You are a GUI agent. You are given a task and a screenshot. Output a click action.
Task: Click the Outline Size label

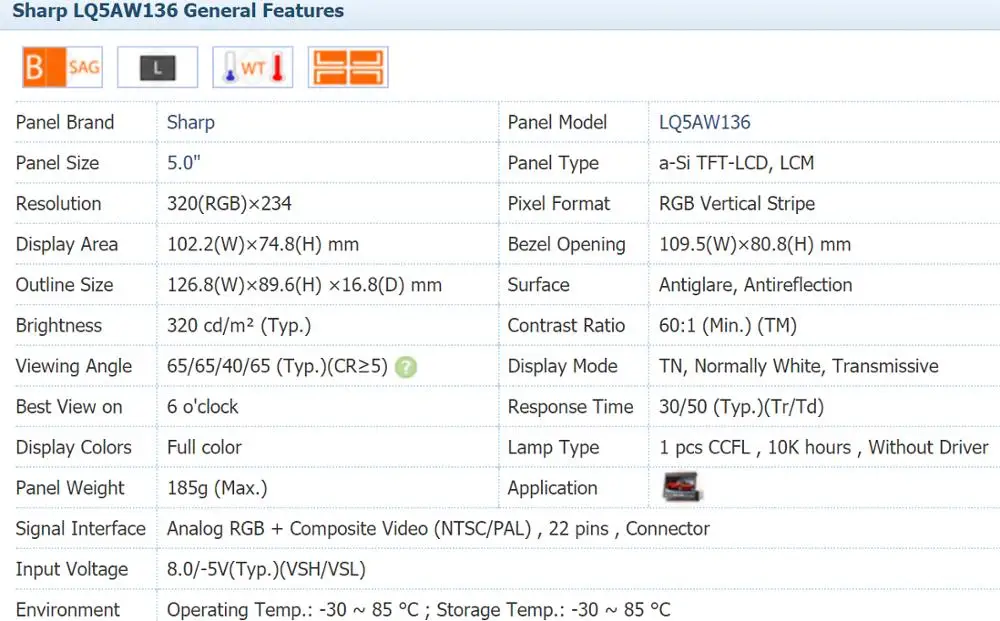coord(64,285)
